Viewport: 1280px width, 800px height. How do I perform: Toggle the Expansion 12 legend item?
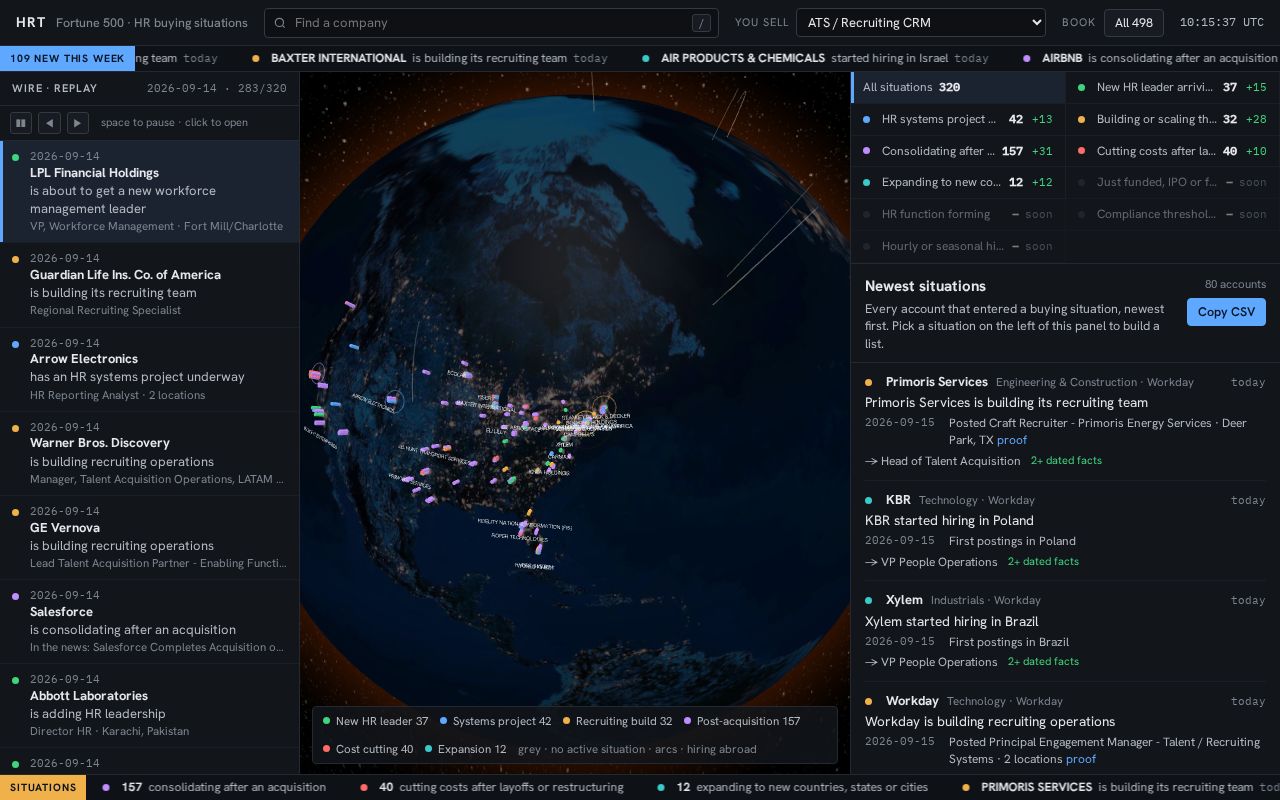(465, 749)
